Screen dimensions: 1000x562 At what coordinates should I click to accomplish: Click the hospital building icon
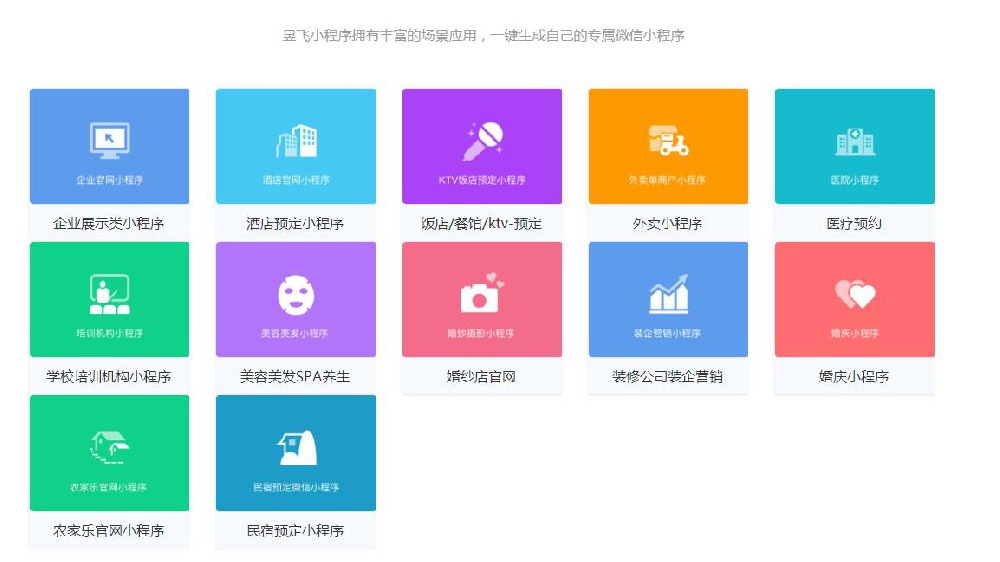855,141
